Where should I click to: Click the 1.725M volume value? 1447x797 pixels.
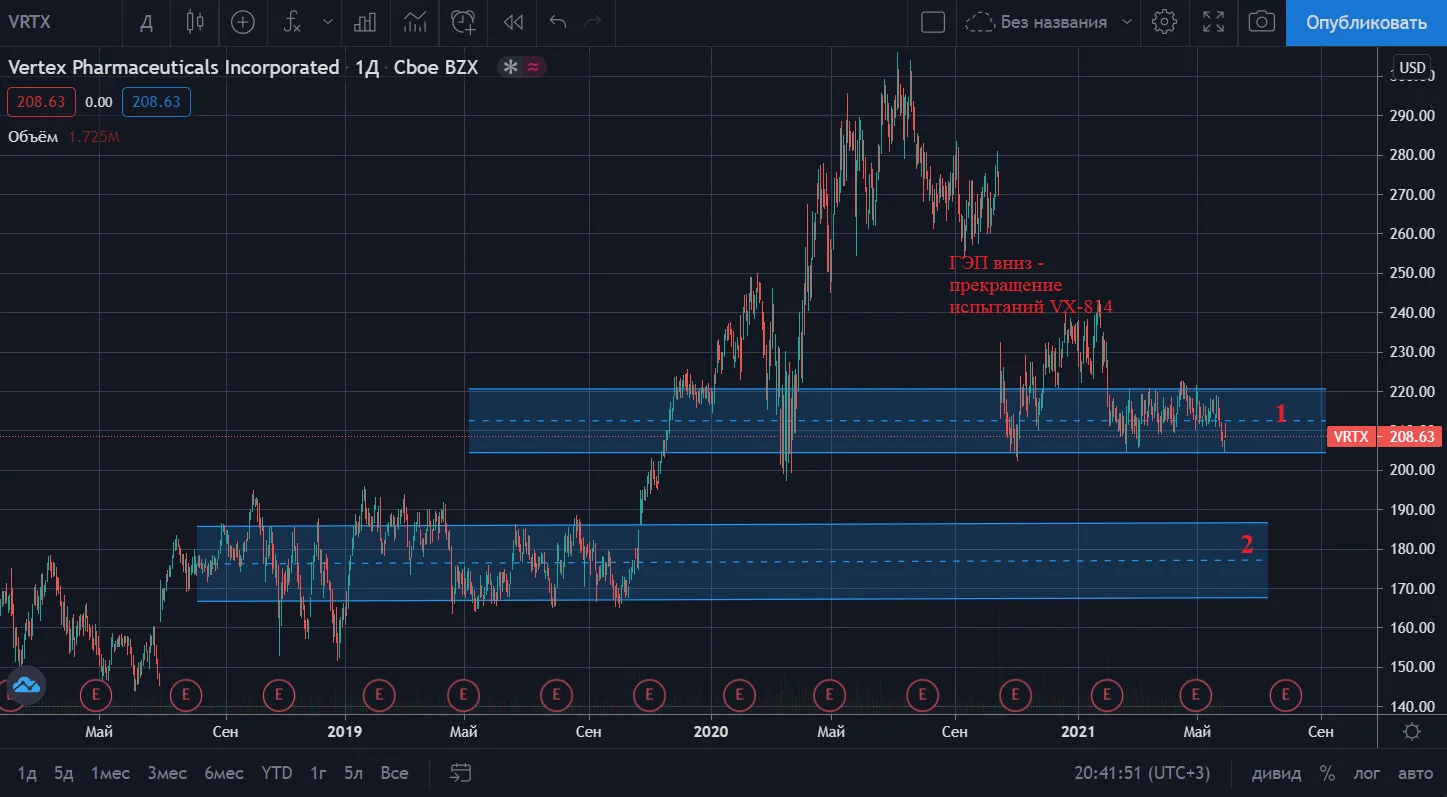94,136
